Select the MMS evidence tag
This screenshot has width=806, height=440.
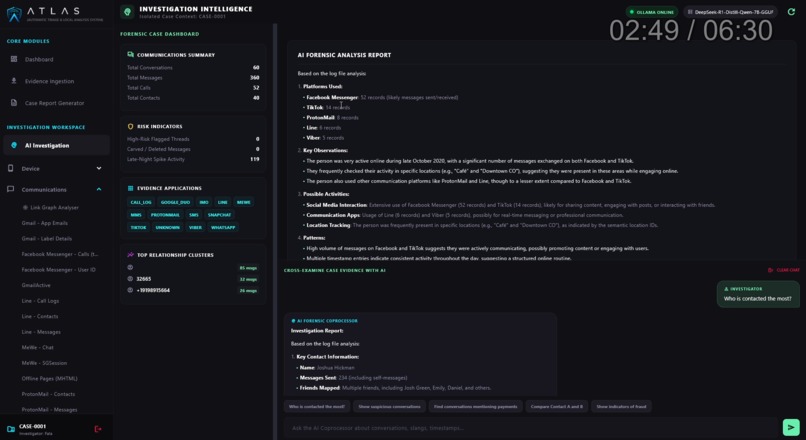136,215
